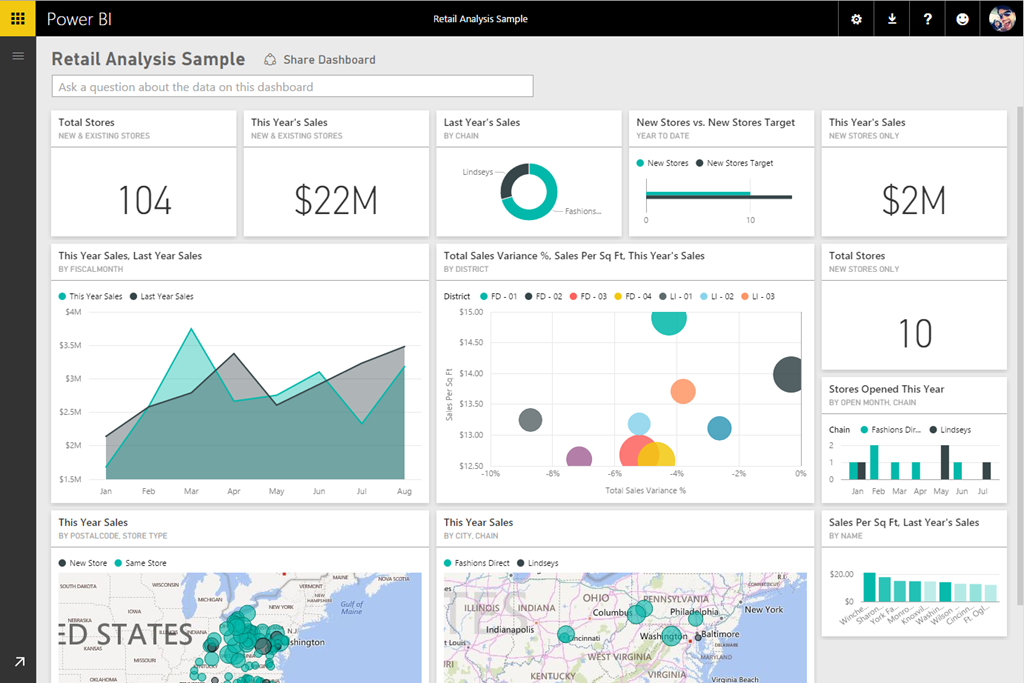Screen dimensions: 1024x683
Task: Open the Total Stores 104 tile
Action: [x=144, y=173]
